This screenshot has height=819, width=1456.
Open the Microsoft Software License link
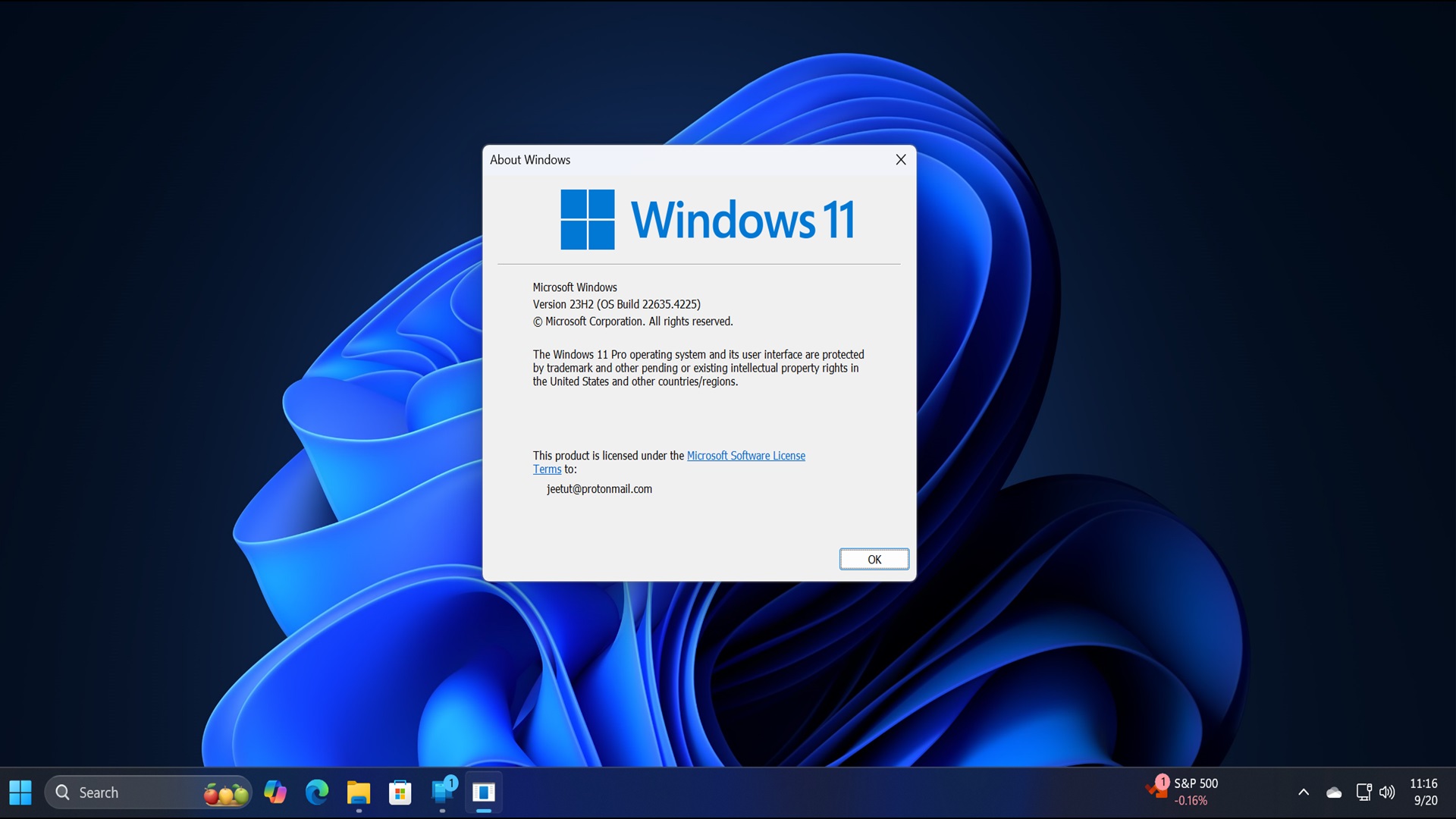pos(745,456)
